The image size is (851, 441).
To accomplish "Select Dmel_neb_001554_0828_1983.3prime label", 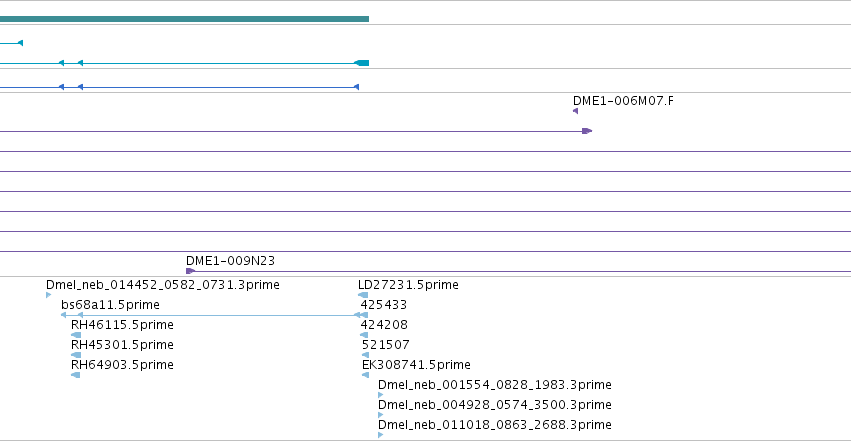I will tap(495, 385).
